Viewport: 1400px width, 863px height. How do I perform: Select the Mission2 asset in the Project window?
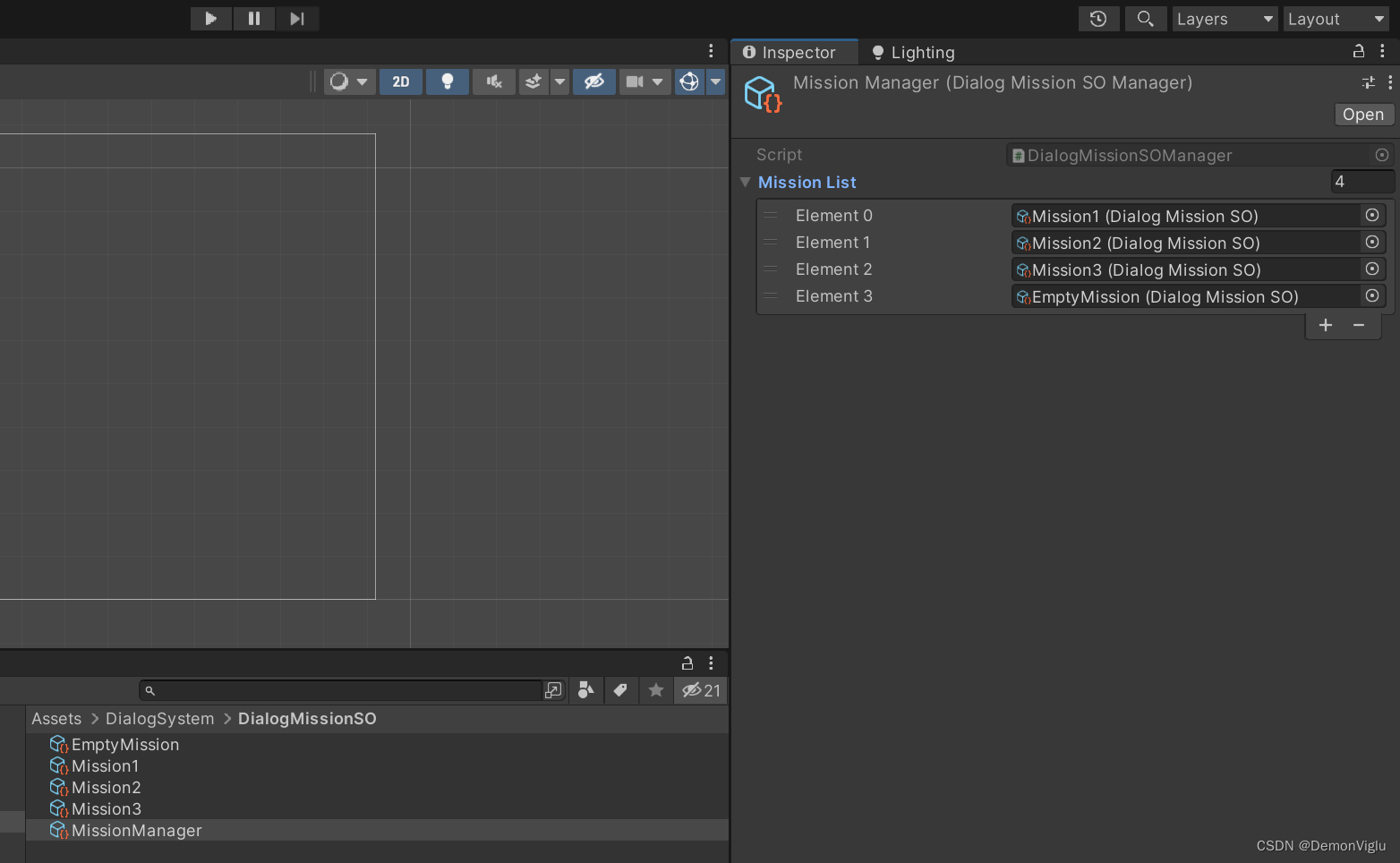107,787
